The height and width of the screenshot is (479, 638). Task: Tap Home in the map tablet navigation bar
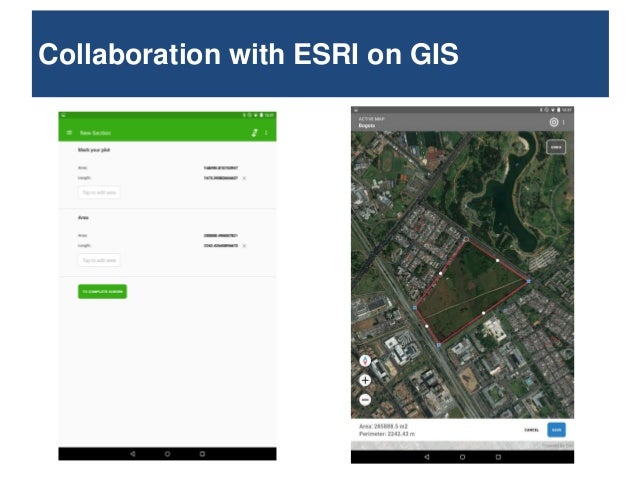[x=462, y=457]
